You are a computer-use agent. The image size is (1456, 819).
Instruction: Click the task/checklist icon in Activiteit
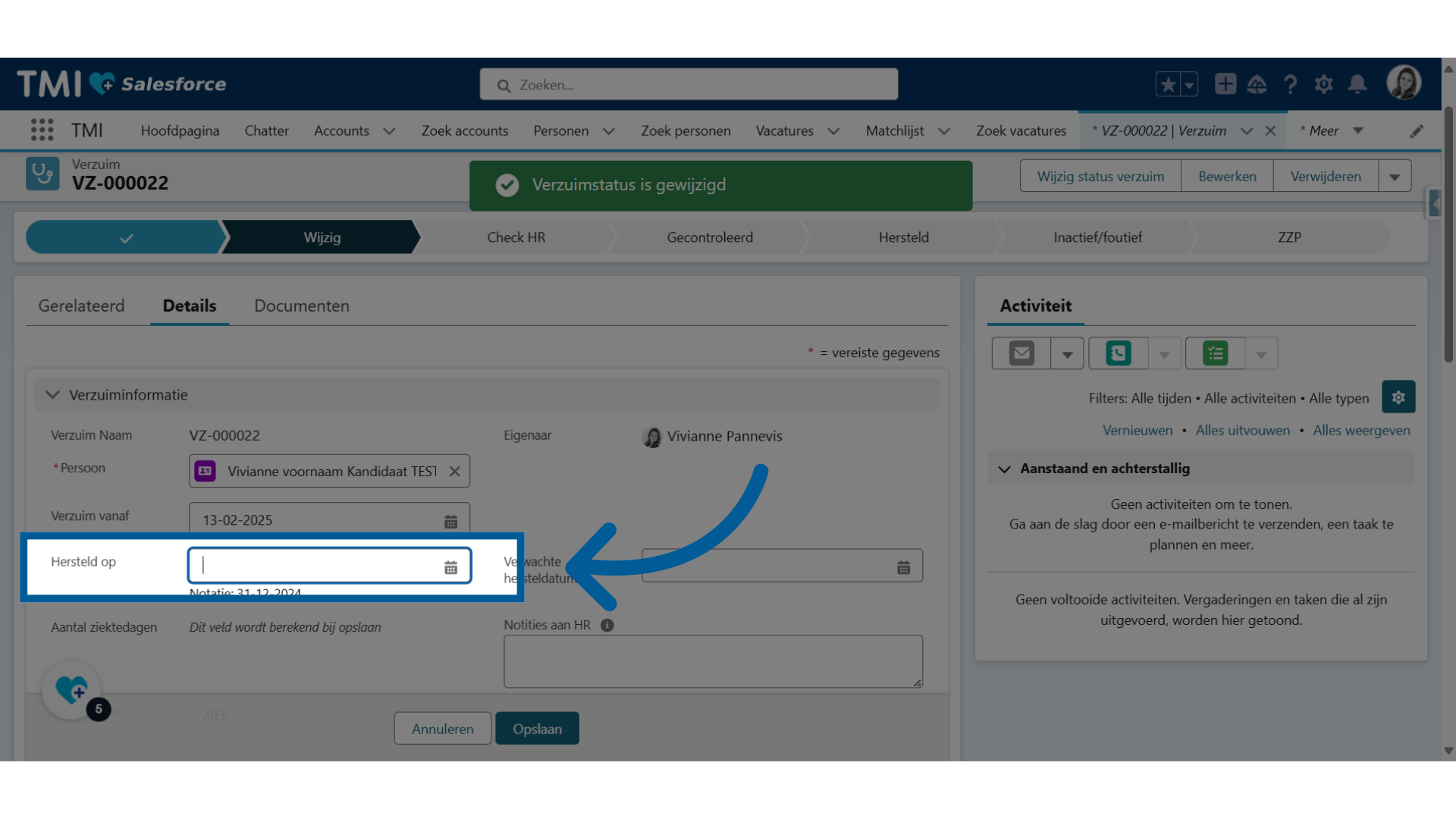point(1216,352)
